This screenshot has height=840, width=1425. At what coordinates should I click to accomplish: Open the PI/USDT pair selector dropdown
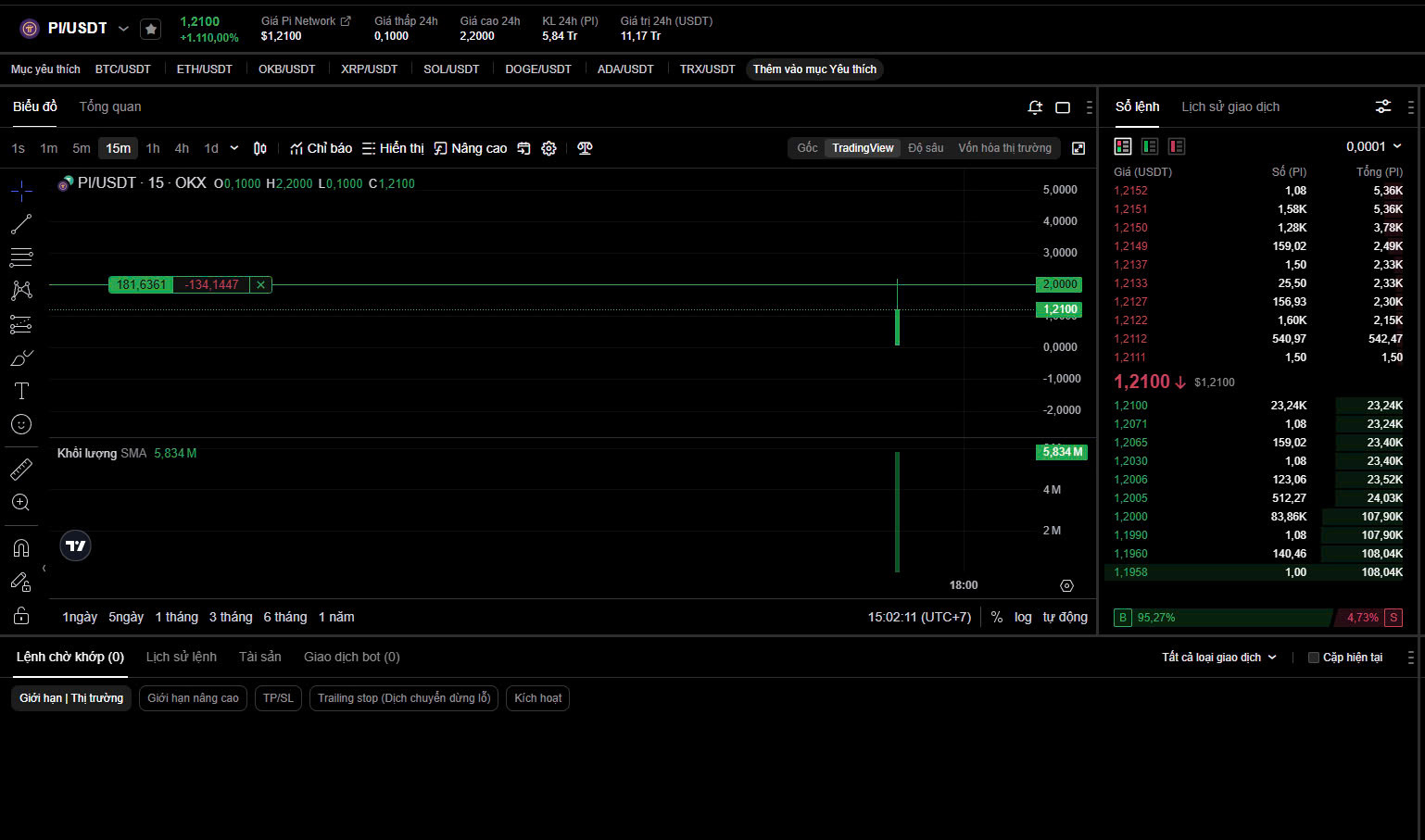(x=123, y=29)
